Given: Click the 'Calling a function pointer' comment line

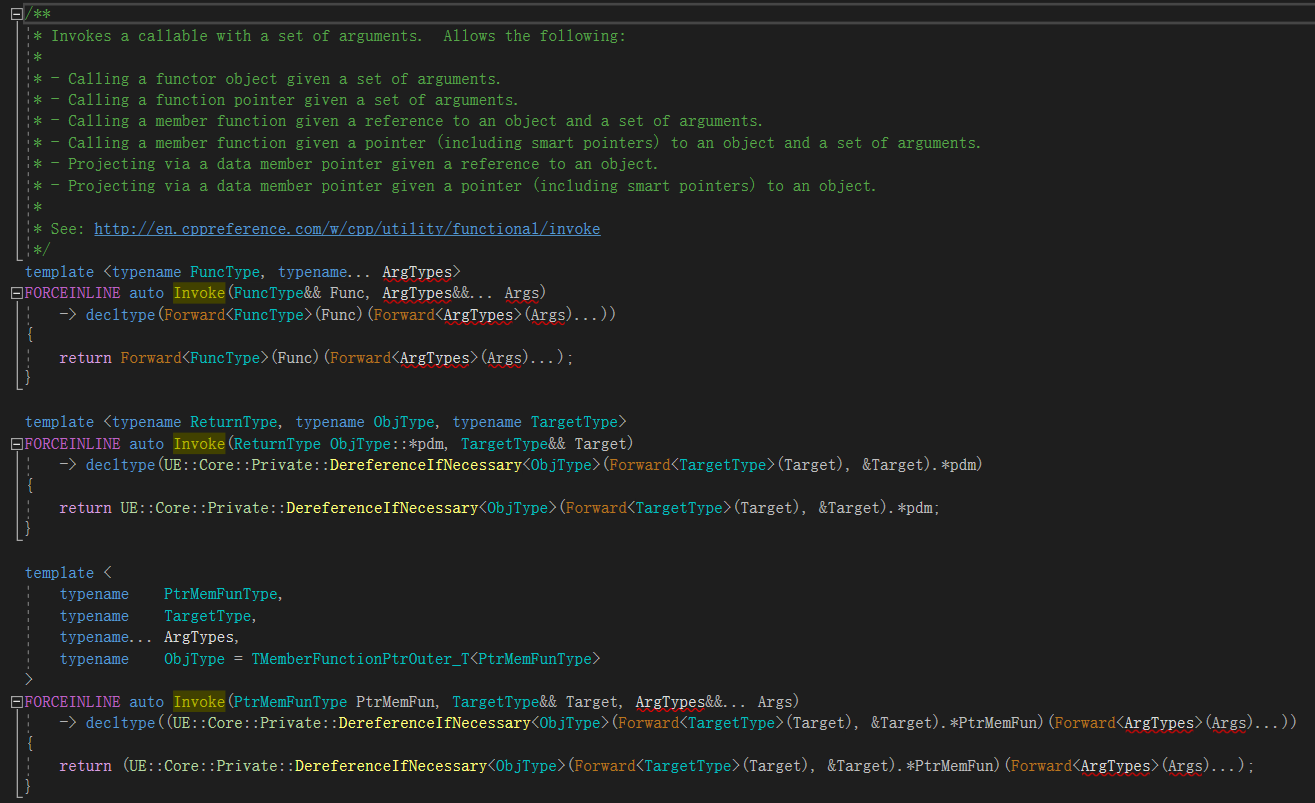Looking at the screenshot, I should [x=293, y=100].
